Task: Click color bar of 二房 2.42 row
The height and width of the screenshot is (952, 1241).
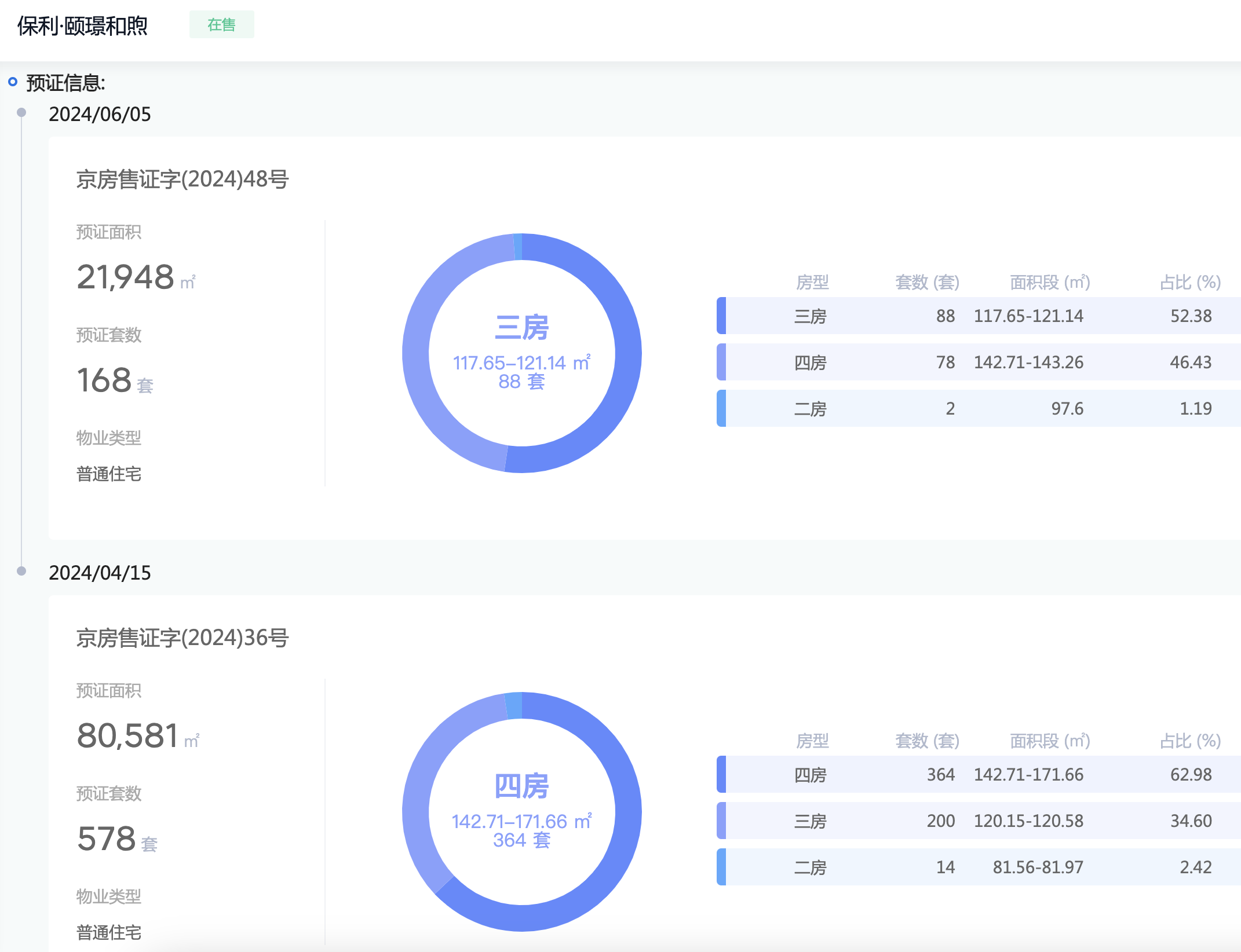Action: [x=721, y=867]
